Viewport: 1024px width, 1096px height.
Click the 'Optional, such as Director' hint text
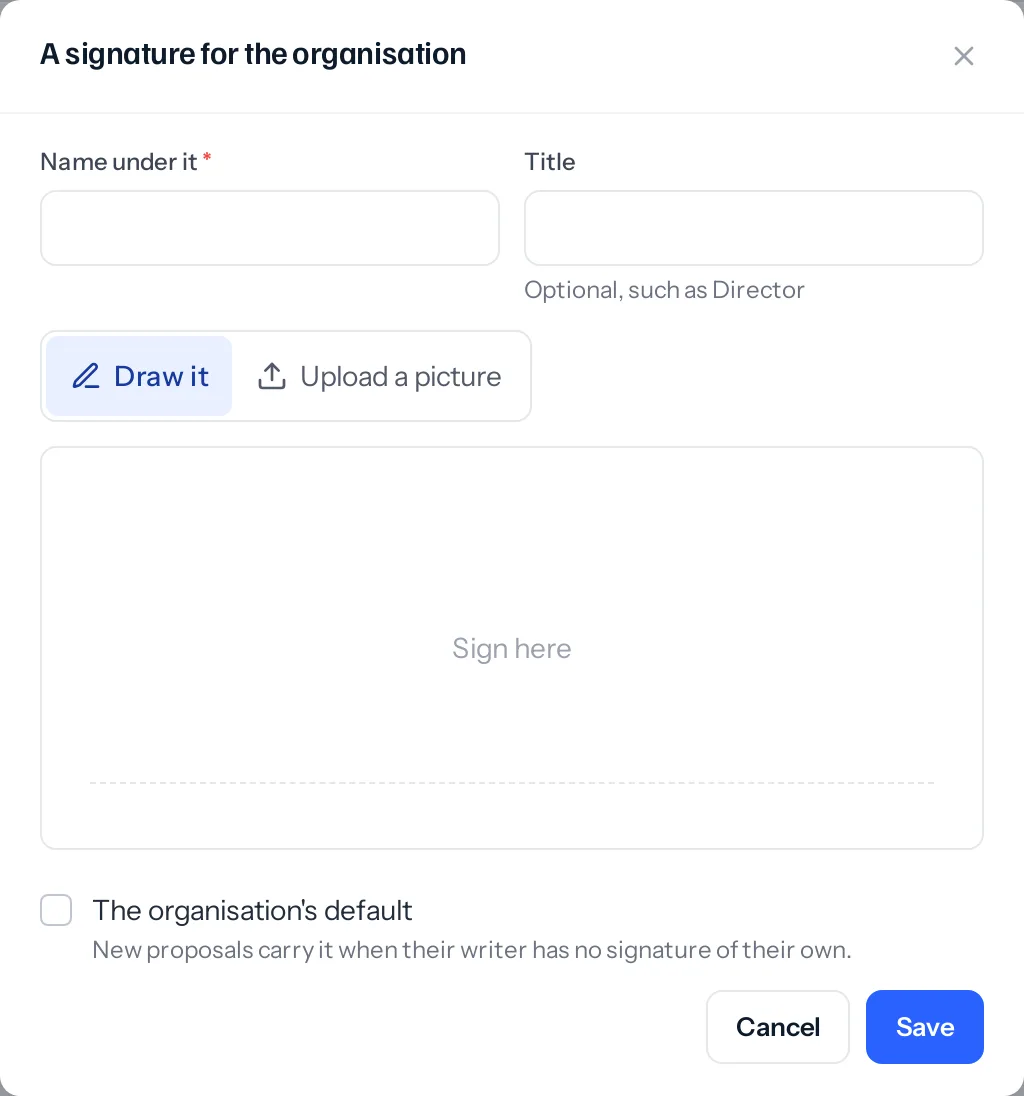[x=664, y=290]
